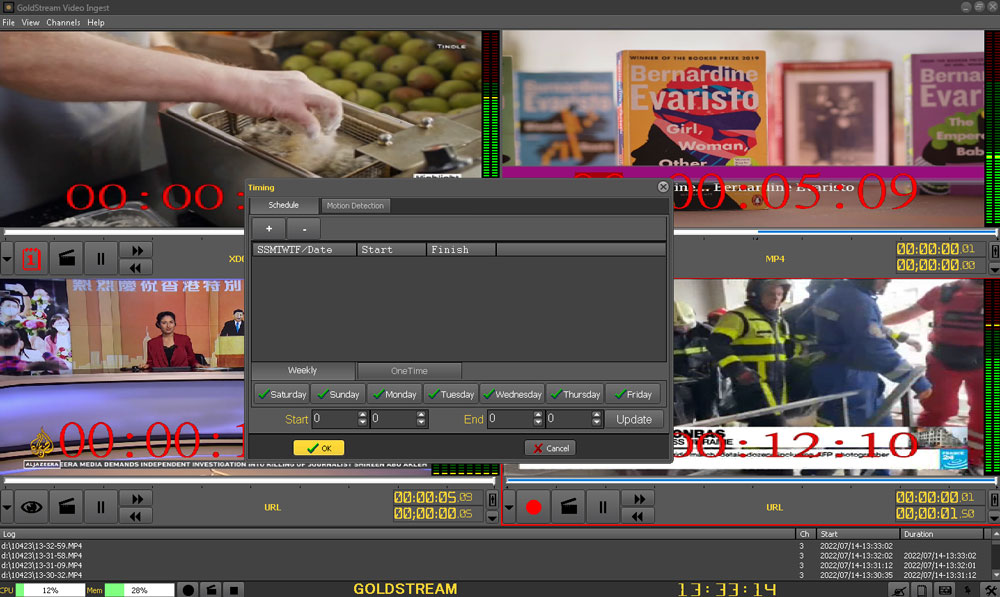The width and height of the screenshot is (1000, 597).
Task: Fast-forward the fruit video channel
Action: (x=136, y=251)
